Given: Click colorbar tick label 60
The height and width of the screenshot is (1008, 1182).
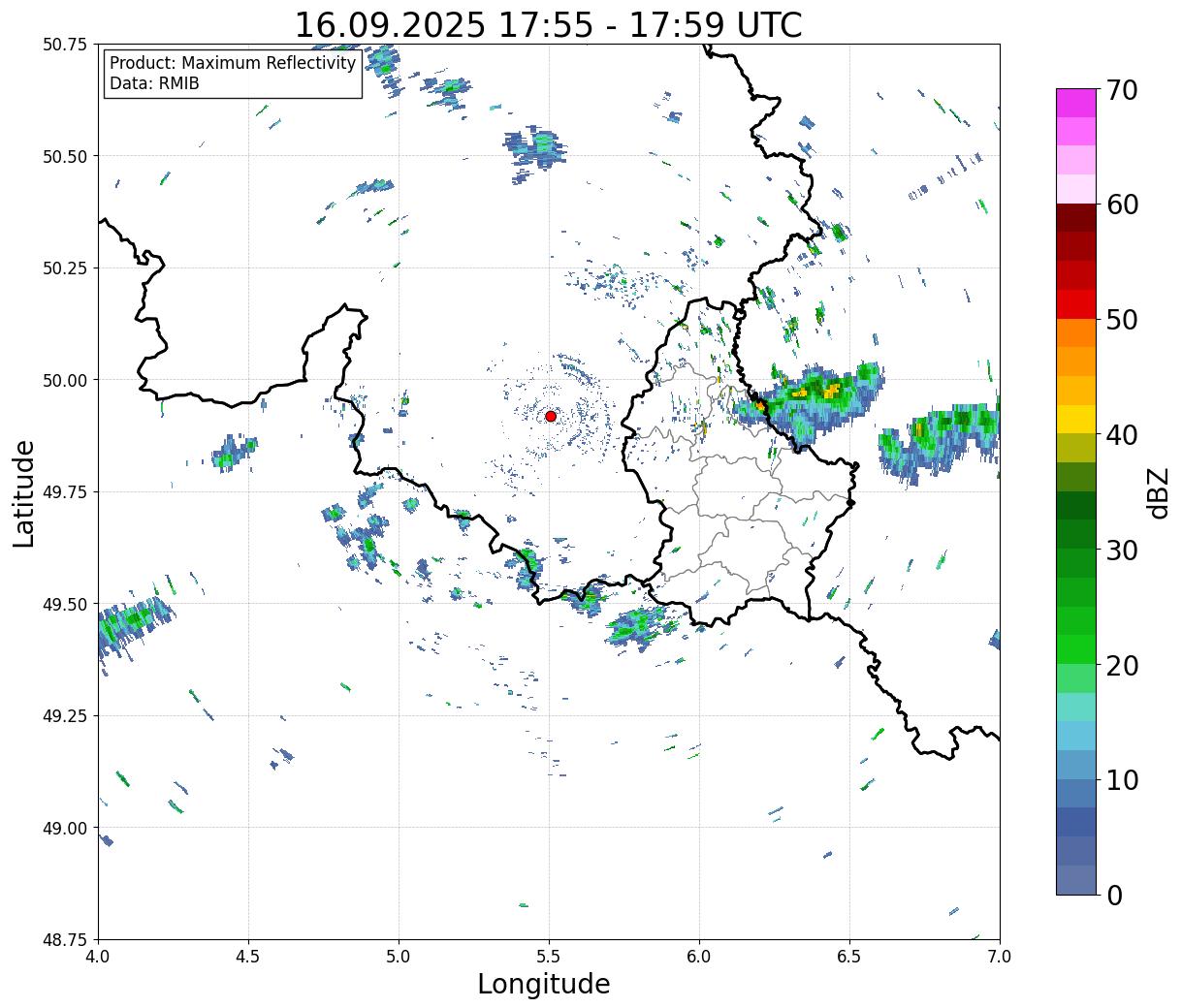Looking at the screenshot, I should point(1122,205).
